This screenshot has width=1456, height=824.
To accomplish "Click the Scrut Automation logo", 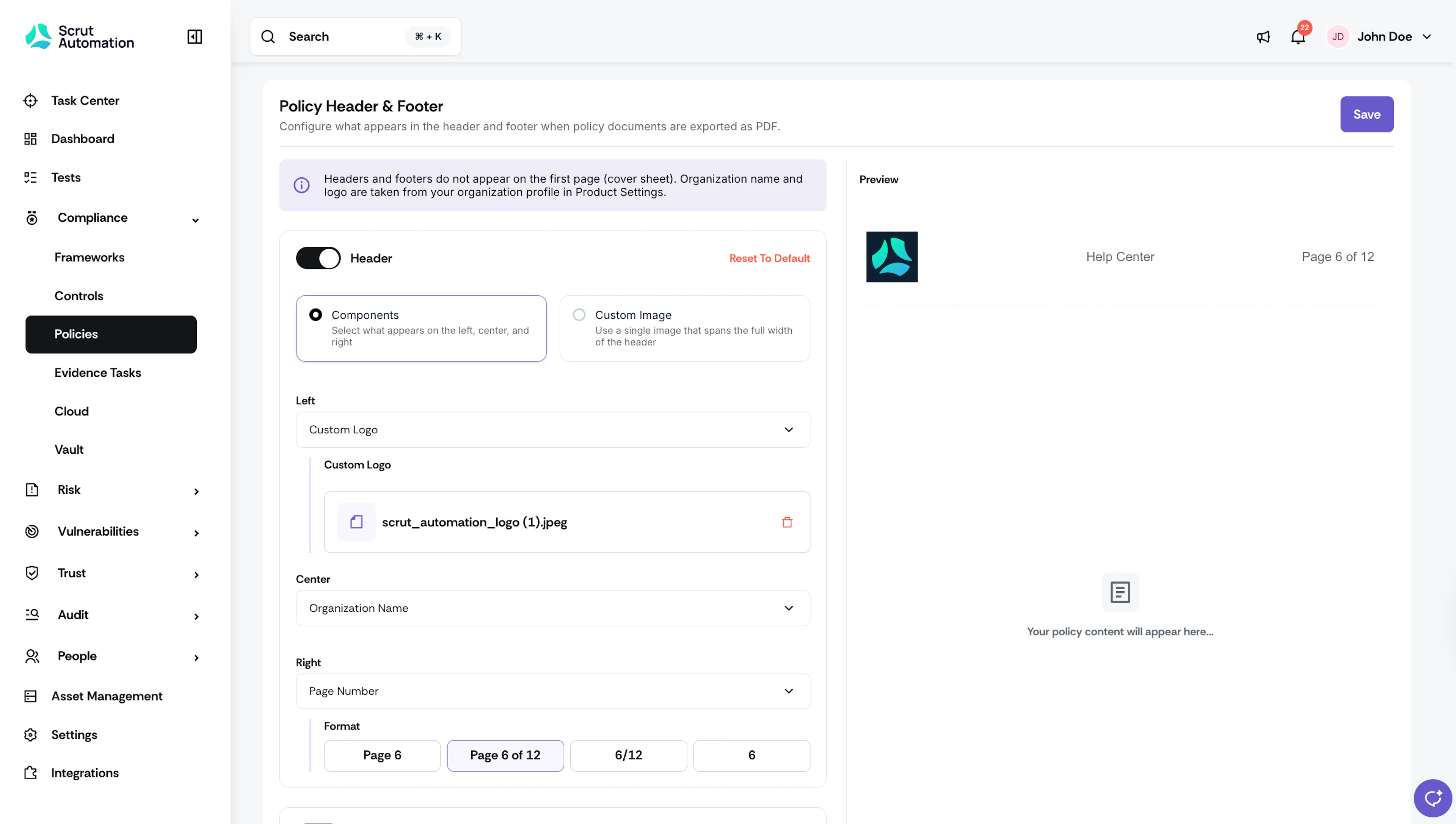I will click(x=79, y=37).
